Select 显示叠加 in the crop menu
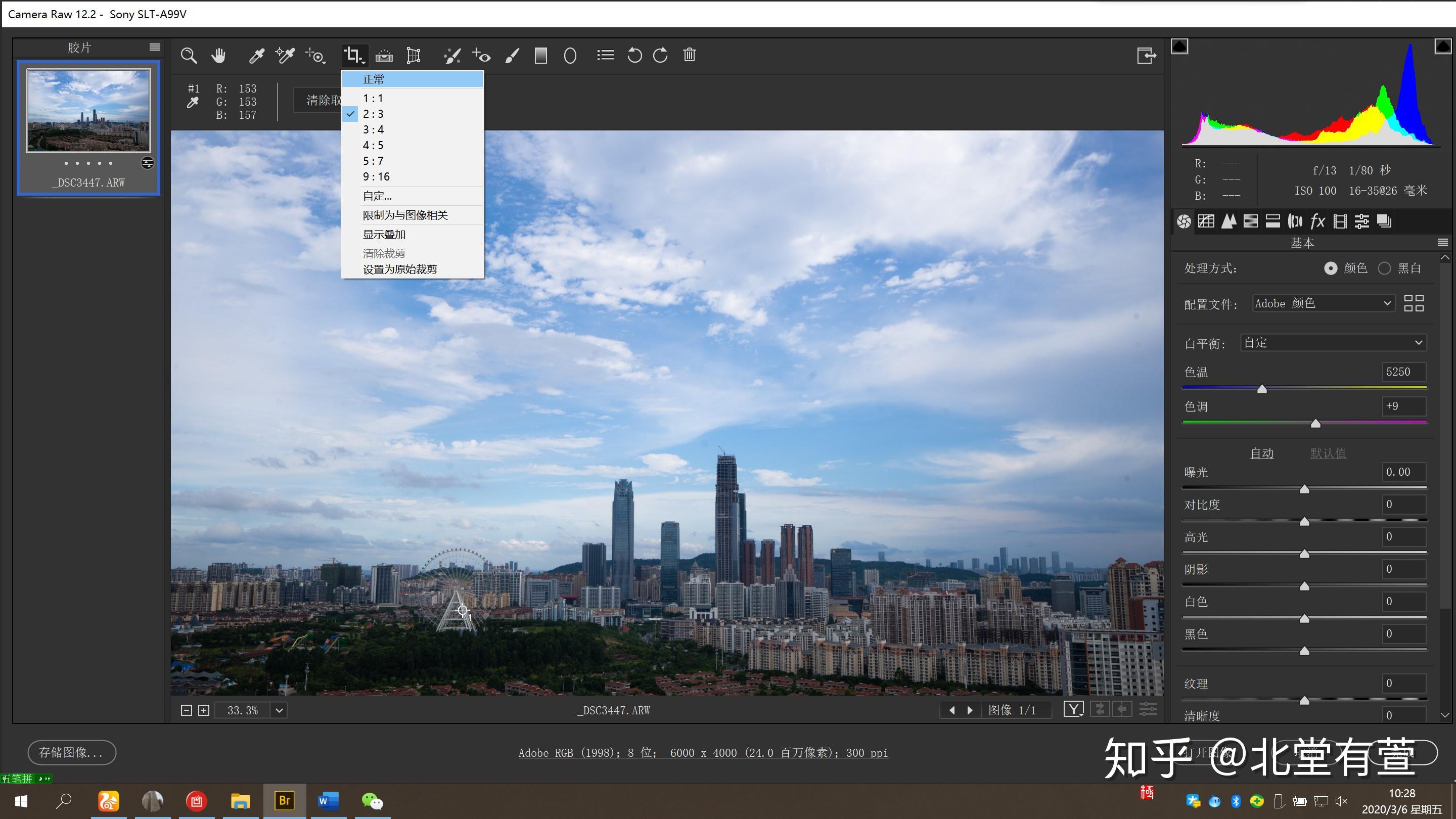The image size is (1456, 819). (x=383, y=234)
